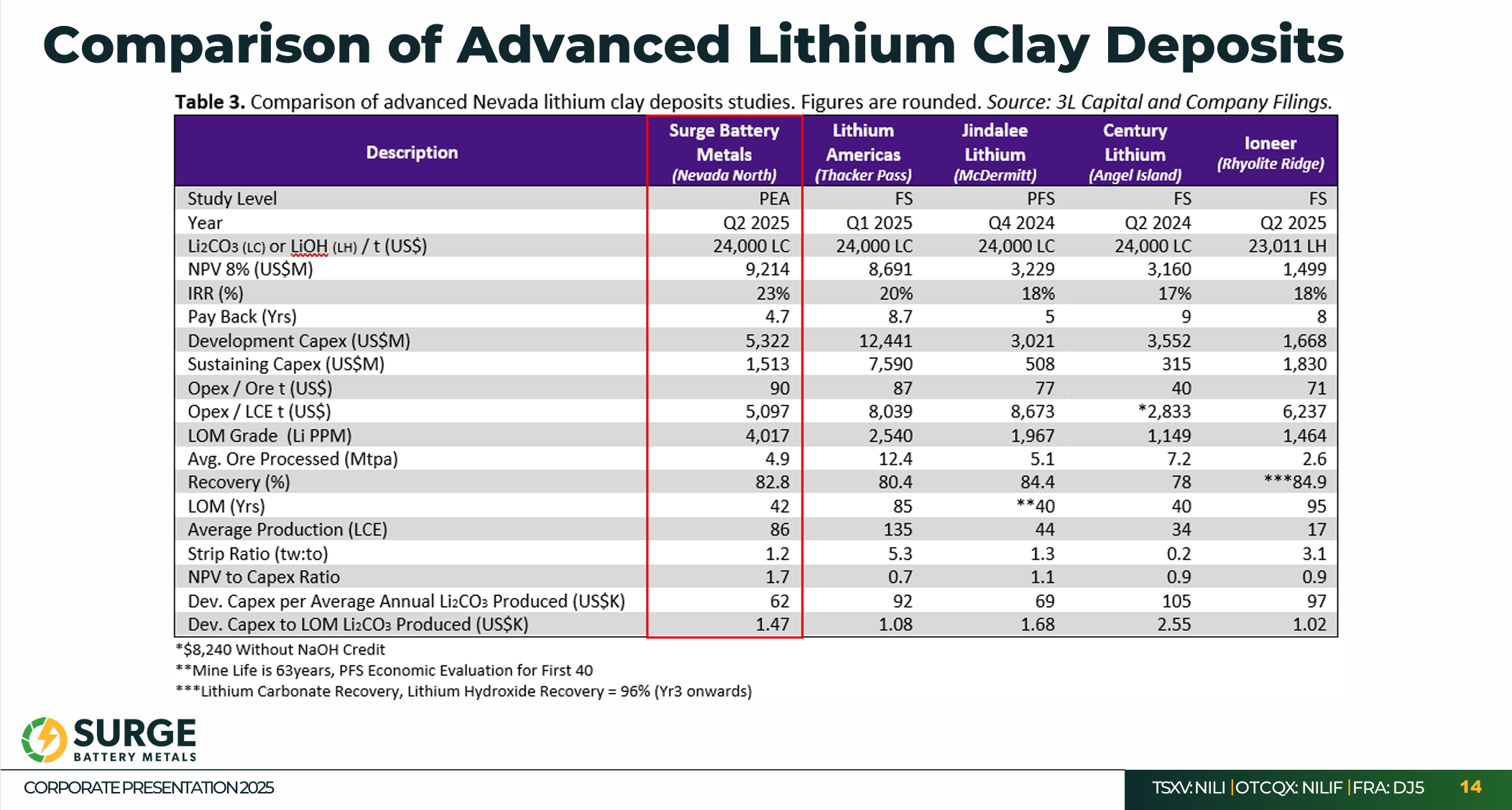Select the Description column header
Screen dimensions: 1512x810
(412, 152)
